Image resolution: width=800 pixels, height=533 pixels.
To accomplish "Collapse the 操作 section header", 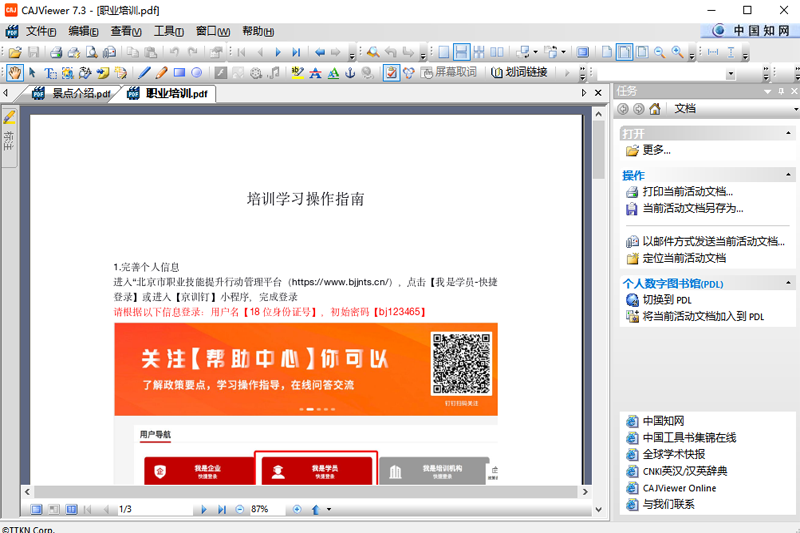I will 633,175.
